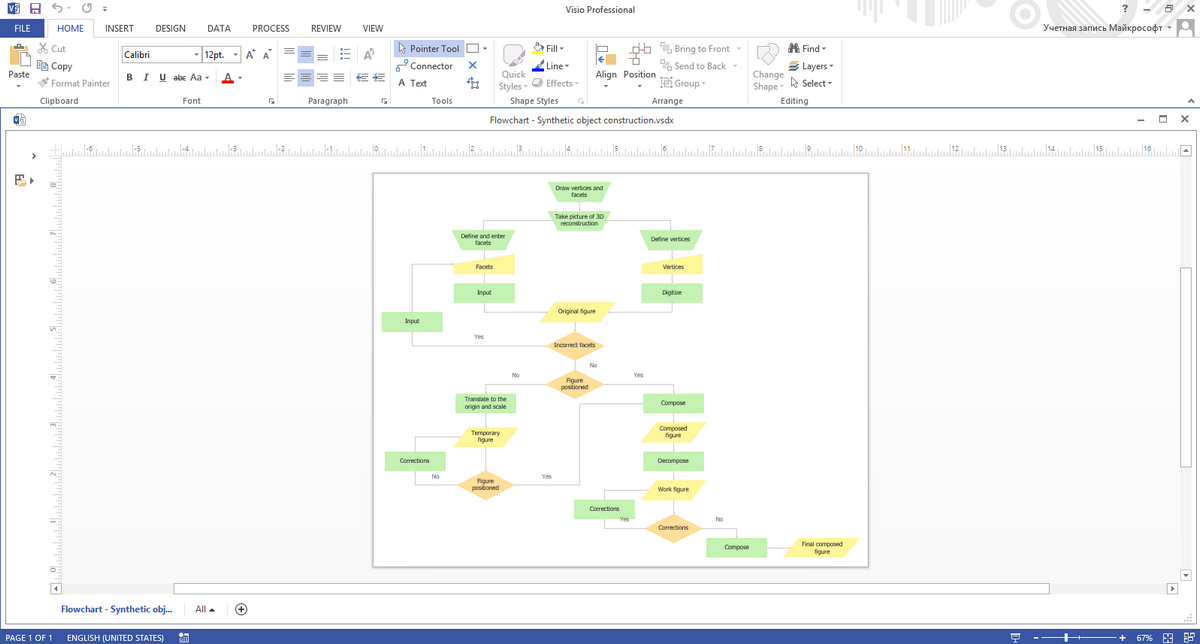The image size is (1200, 644).
Task: Open the Calibri font name dropdown
Action: (196, 54)
